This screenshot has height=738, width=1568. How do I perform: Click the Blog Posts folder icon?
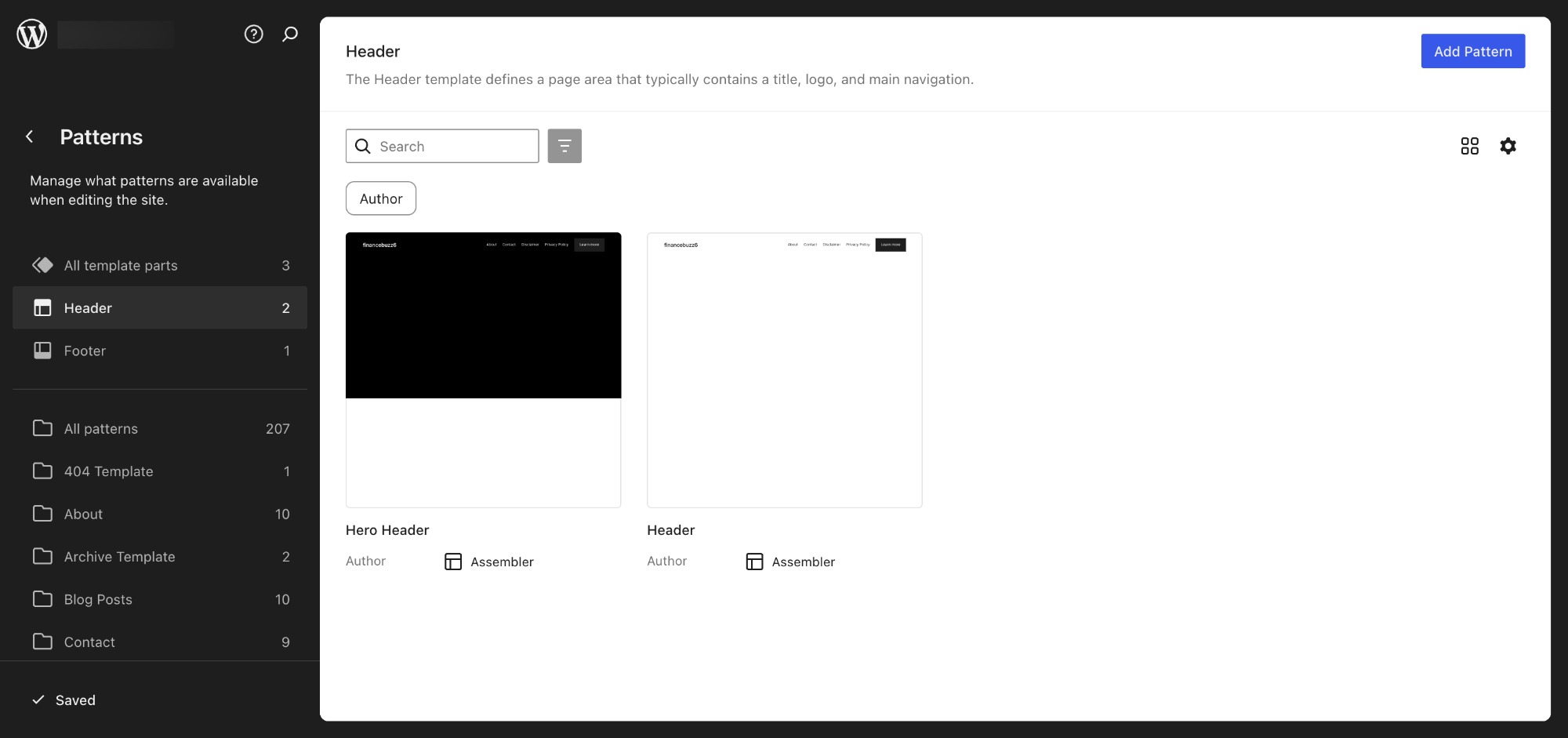(42, 599)
